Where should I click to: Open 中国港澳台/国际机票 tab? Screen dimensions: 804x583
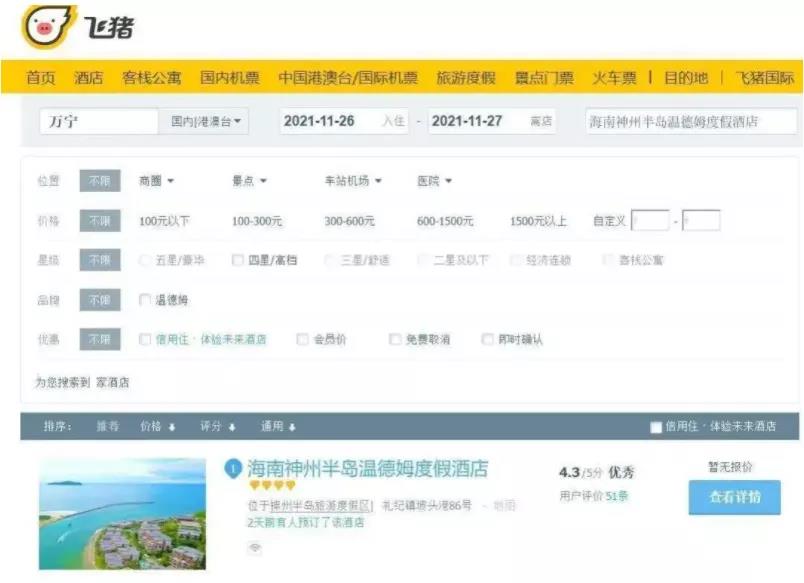tap(348, 77)
